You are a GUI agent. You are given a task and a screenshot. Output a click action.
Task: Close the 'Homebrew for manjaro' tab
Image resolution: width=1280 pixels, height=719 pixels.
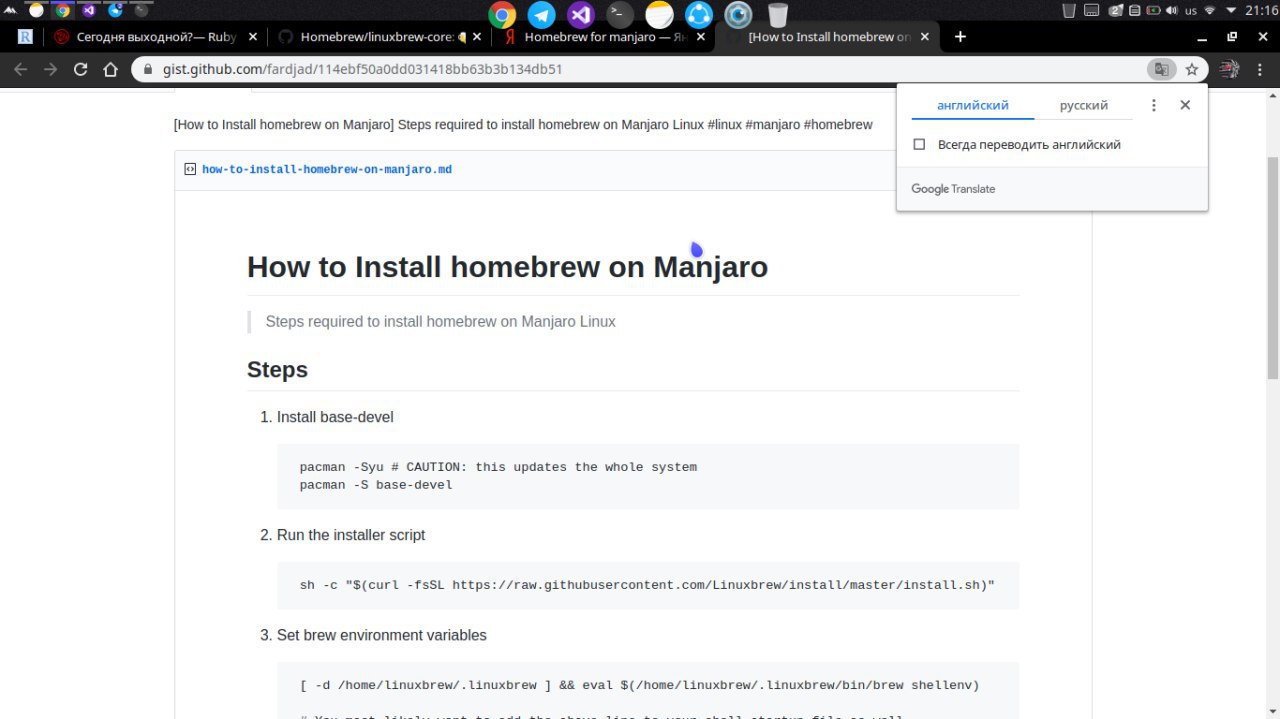click(700, 37)
